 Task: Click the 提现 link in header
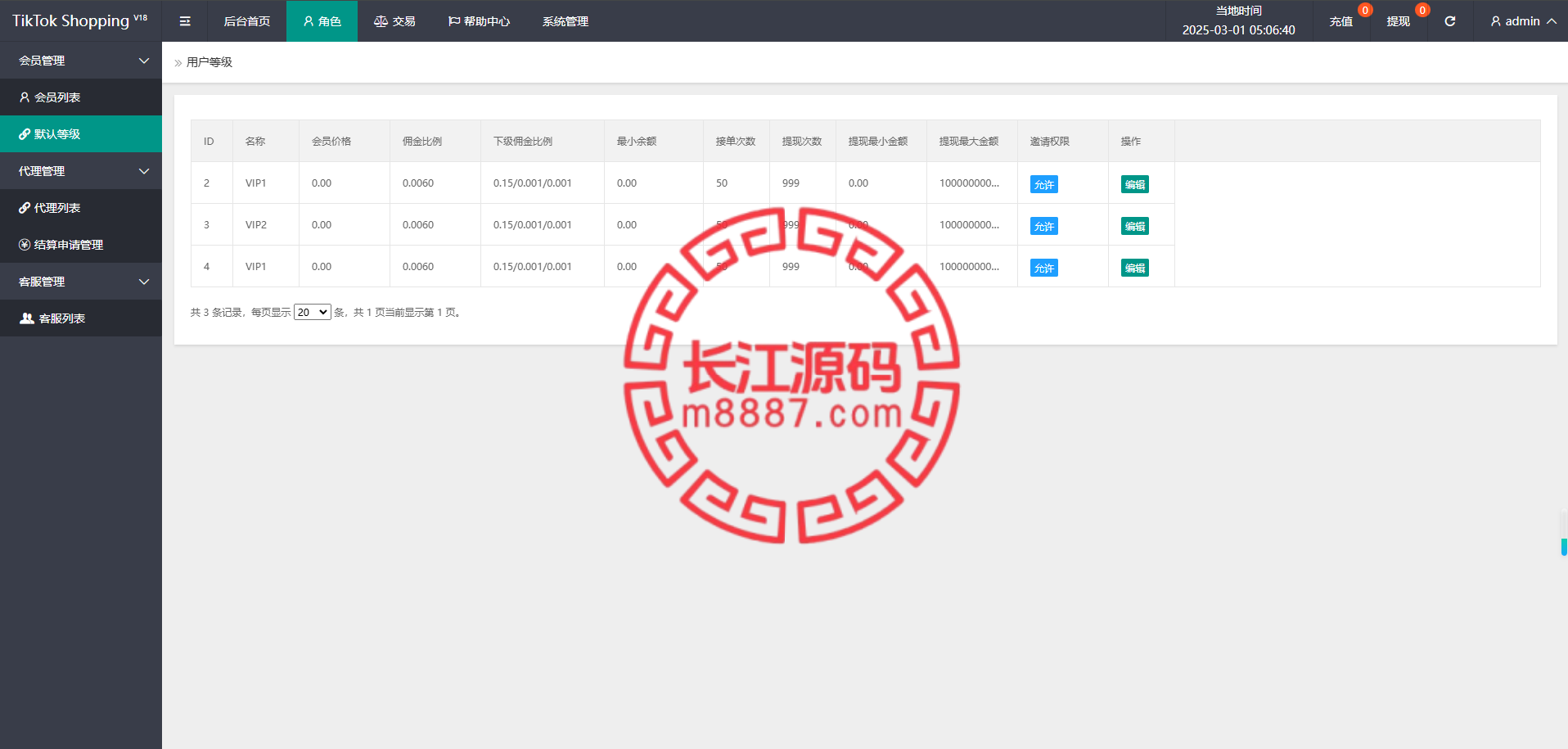pos(1398,21)
